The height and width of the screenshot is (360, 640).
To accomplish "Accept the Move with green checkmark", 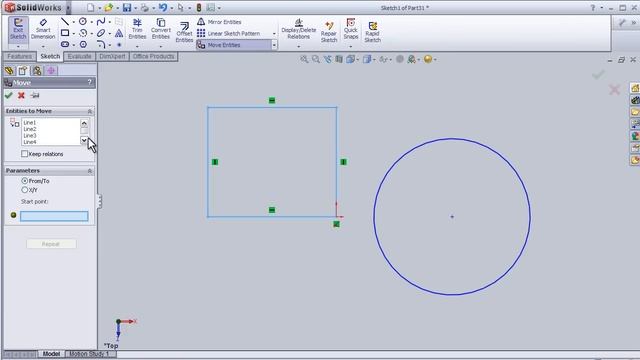I will pyautogui.click(x=9, y=95).
